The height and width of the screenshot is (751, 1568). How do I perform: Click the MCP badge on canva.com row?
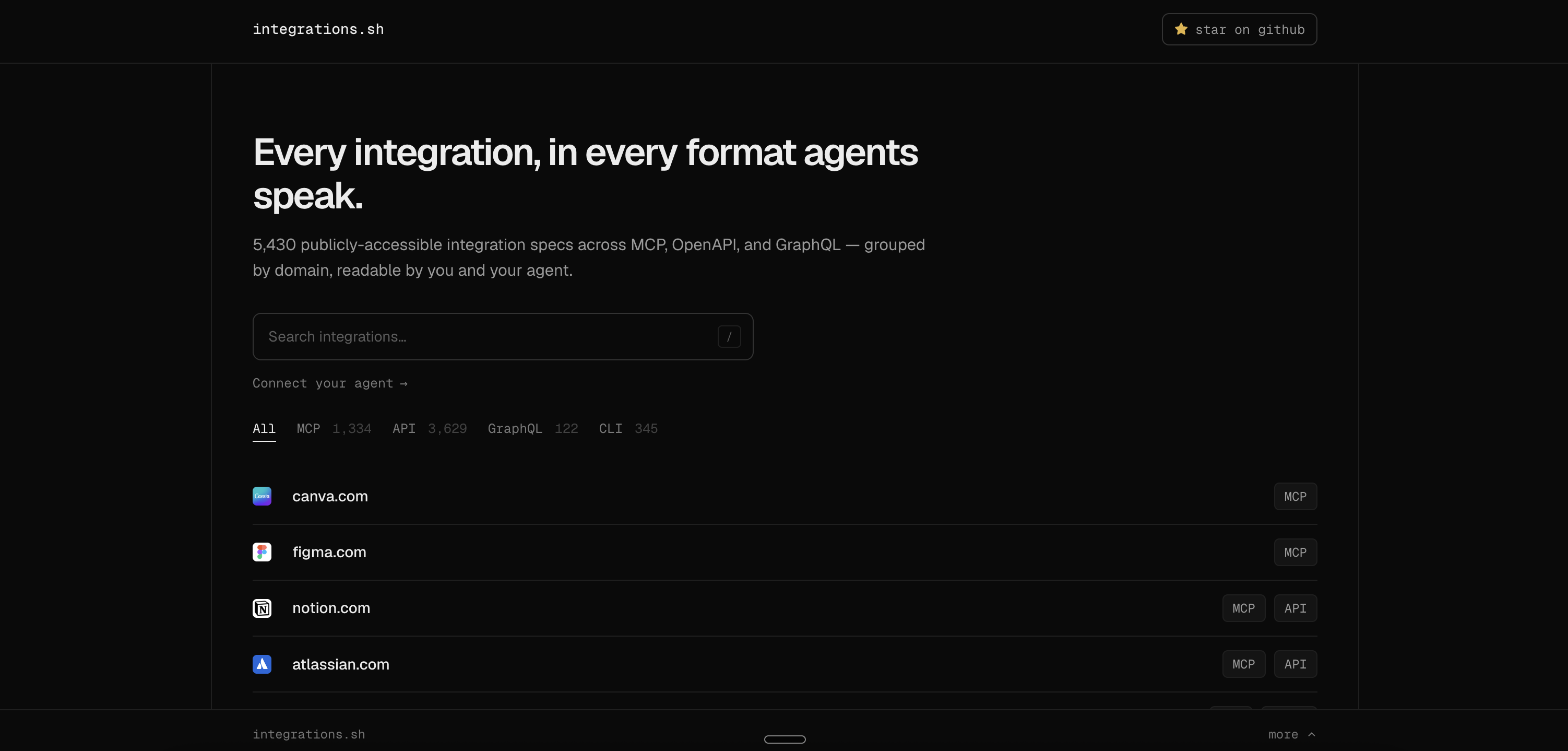[1296, 497]
